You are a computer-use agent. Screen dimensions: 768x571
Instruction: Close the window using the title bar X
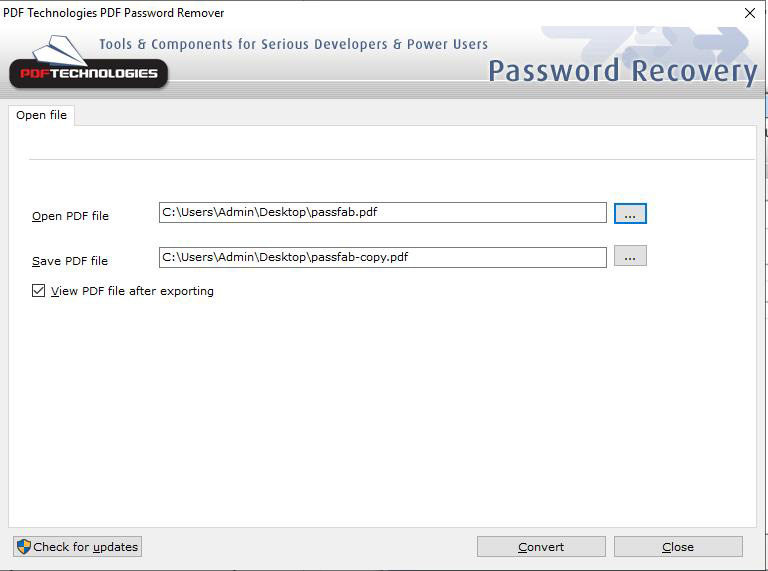[x=750, y=13]
